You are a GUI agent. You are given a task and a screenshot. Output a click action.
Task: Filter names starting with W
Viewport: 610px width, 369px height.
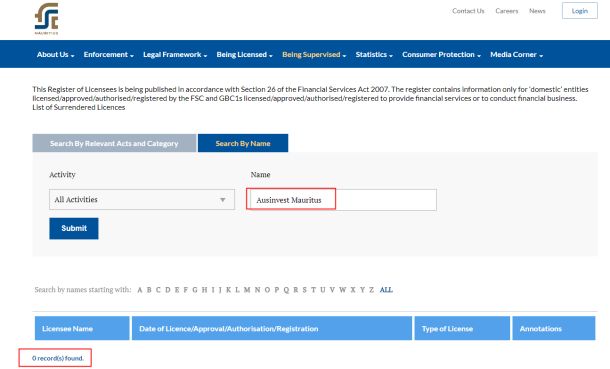[x=343, y=290]
